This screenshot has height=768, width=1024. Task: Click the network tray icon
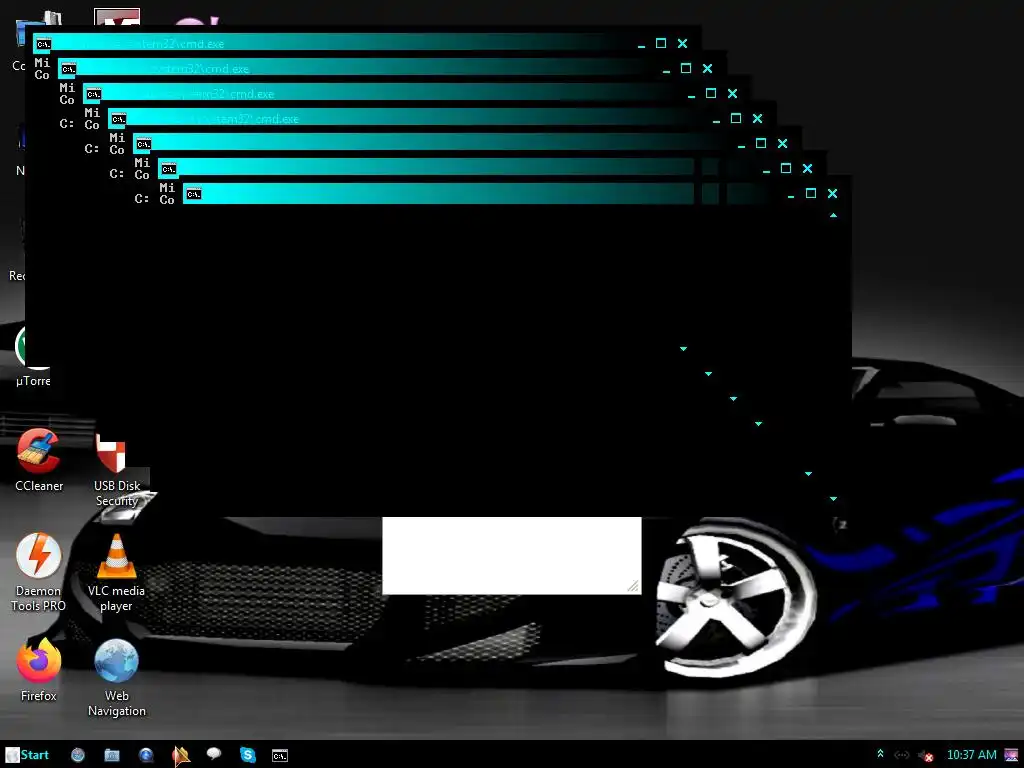coord(901,755)
